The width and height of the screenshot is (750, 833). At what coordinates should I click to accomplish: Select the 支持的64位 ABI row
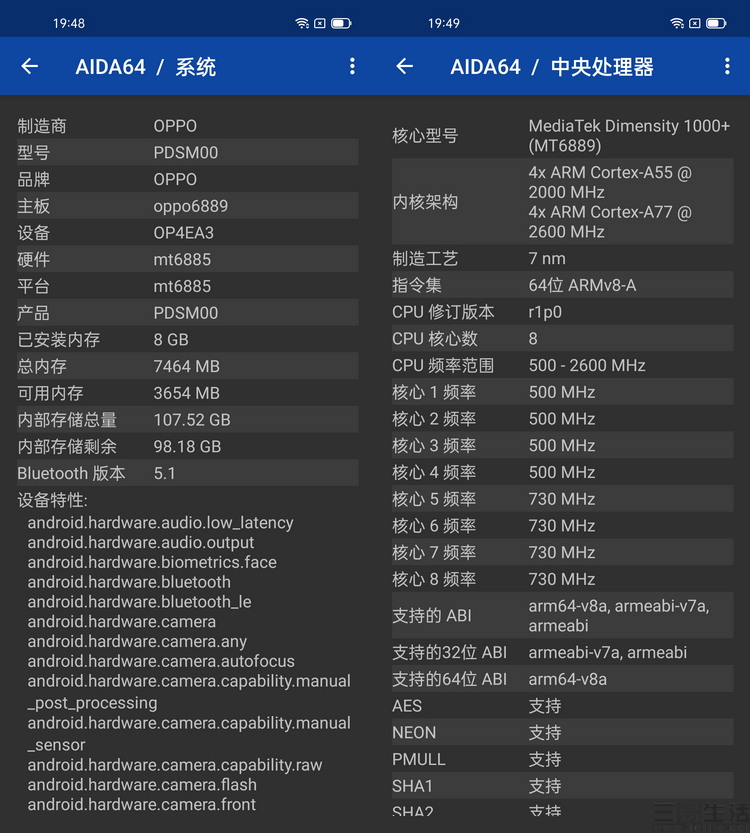pyautogui.click(x=562, y=679)
